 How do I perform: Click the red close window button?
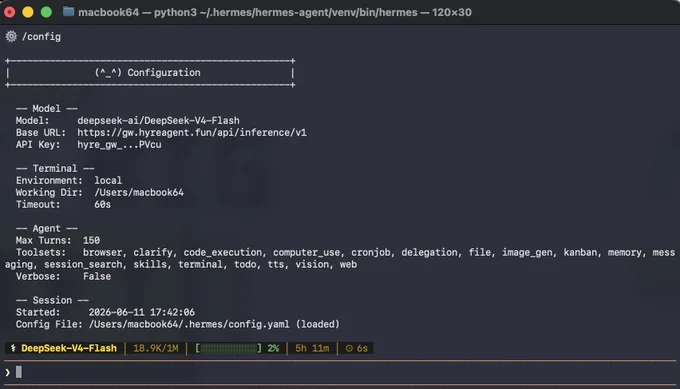(10, 12)
